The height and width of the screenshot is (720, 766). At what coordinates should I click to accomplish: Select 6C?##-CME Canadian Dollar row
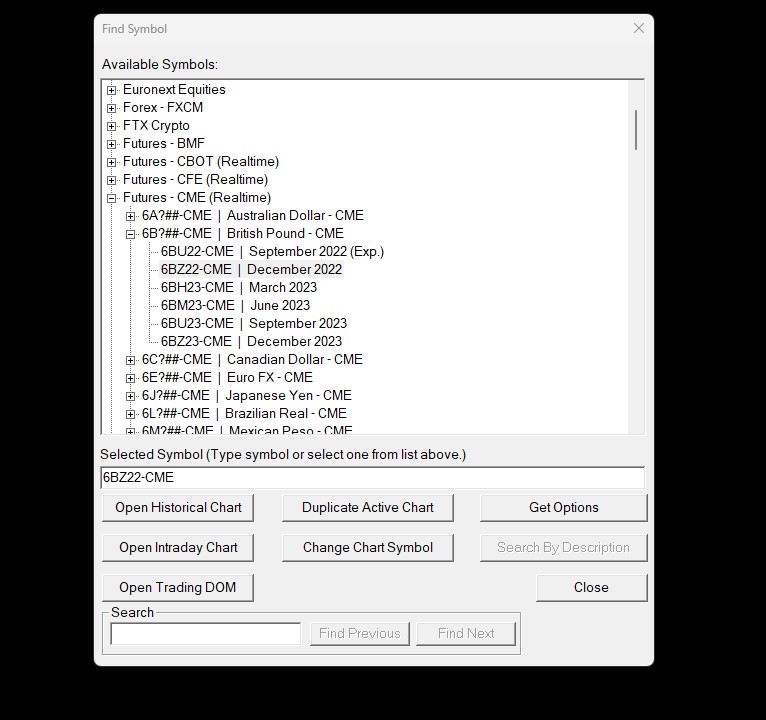pyautogui.click(x=252, y=360)
